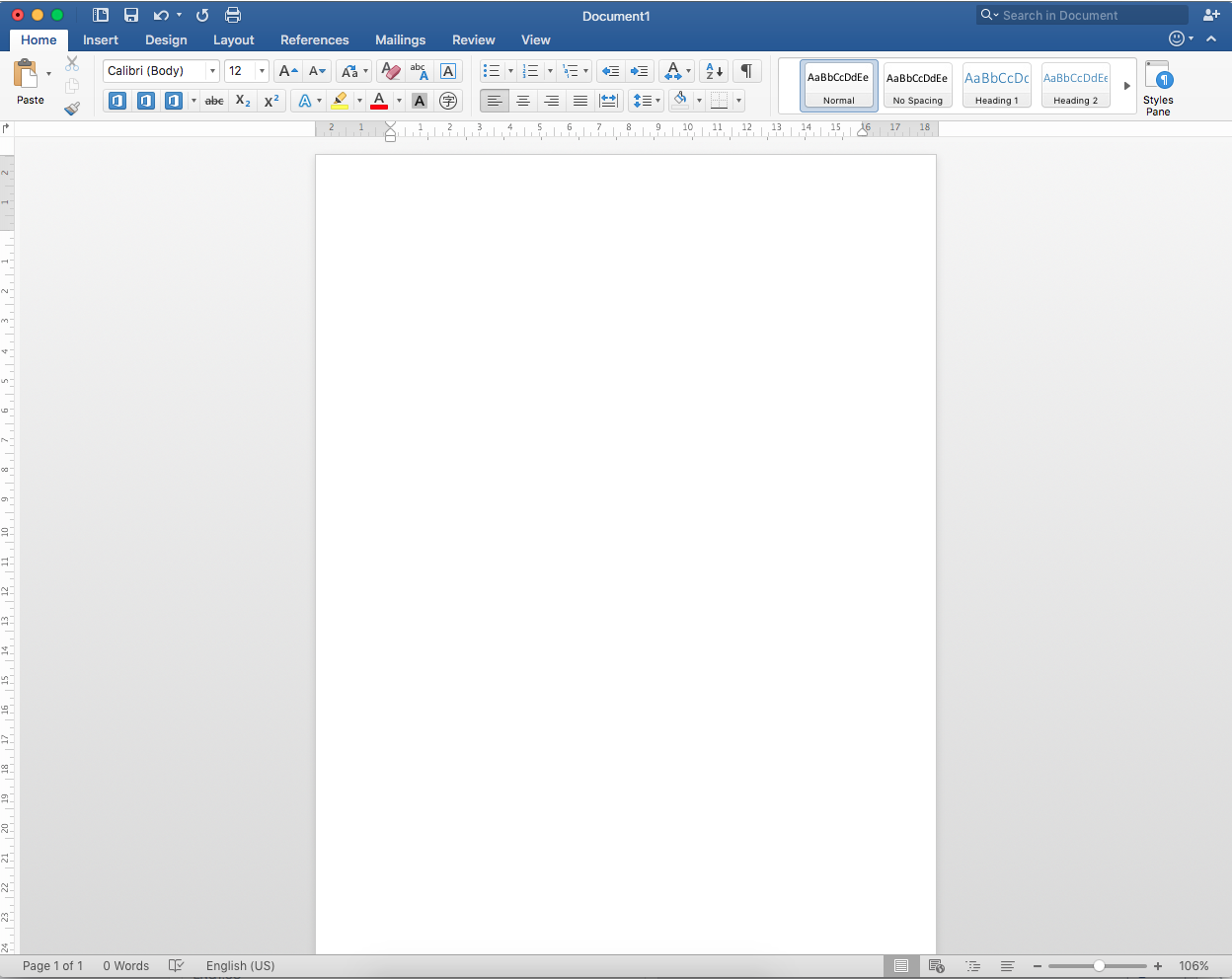Click inside the Search in Document field
Screen dimensions: 1232x979
click(x=1082, y=15)
